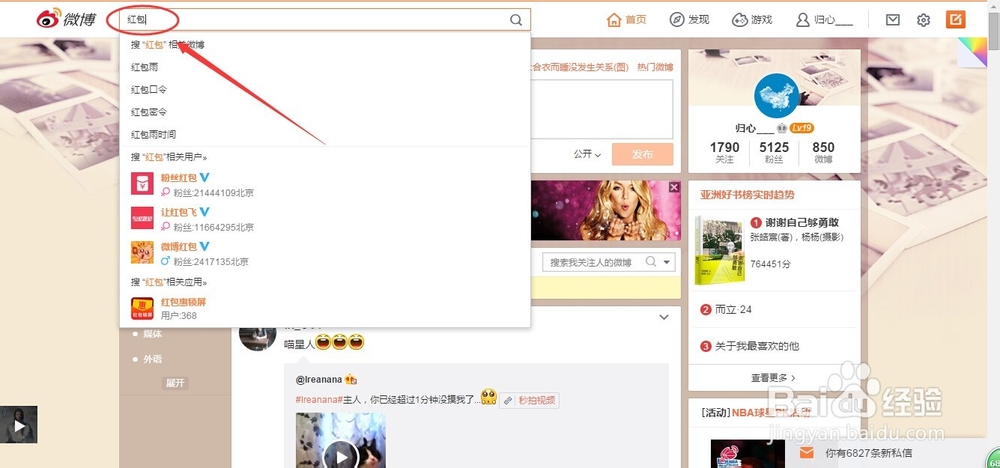Click 让红包飞 avatar icon
1000x468 pixels.
(142, 218)
